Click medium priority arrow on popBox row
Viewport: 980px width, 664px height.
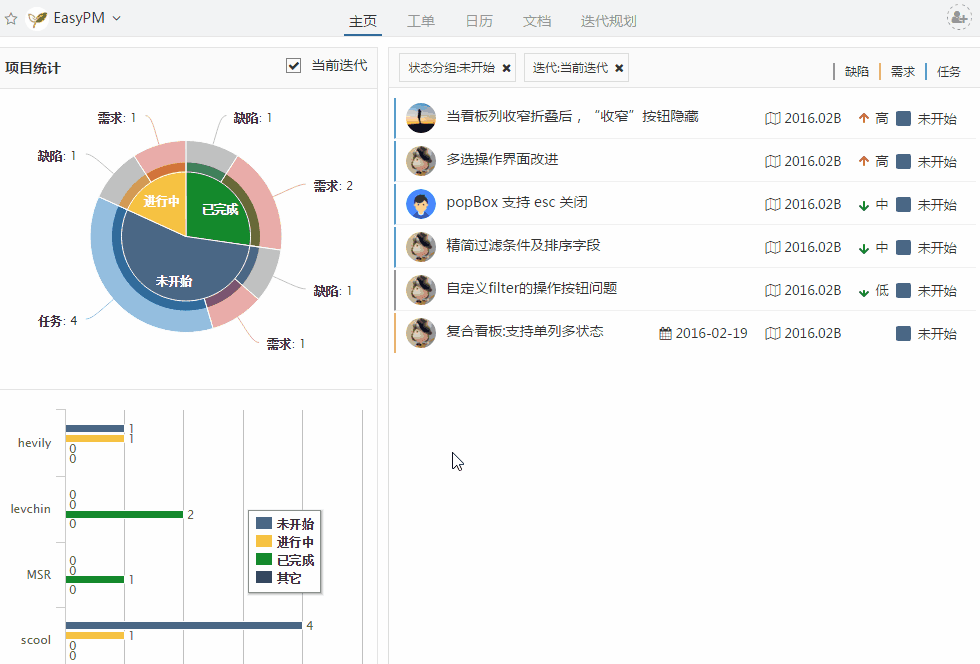pyautogui.click(x=864, y=205)
